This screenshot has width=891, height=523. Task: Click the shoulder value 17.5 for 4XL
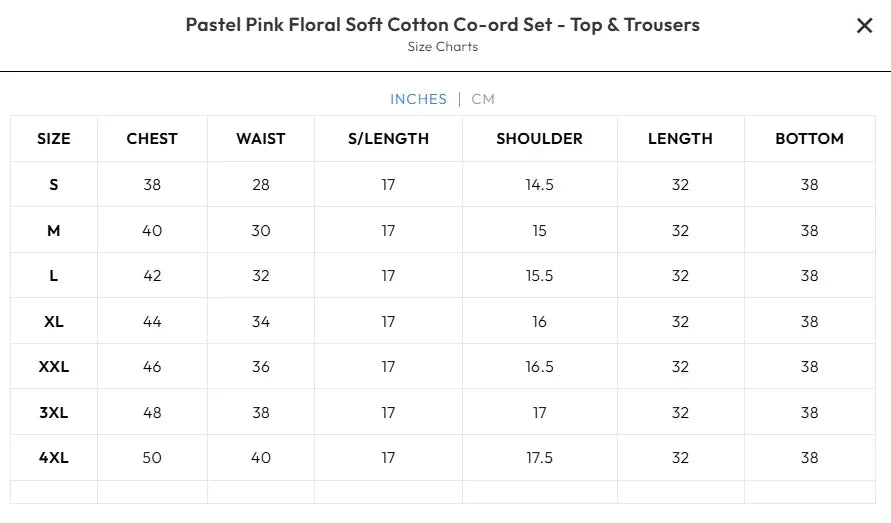(x=539, y=458)
